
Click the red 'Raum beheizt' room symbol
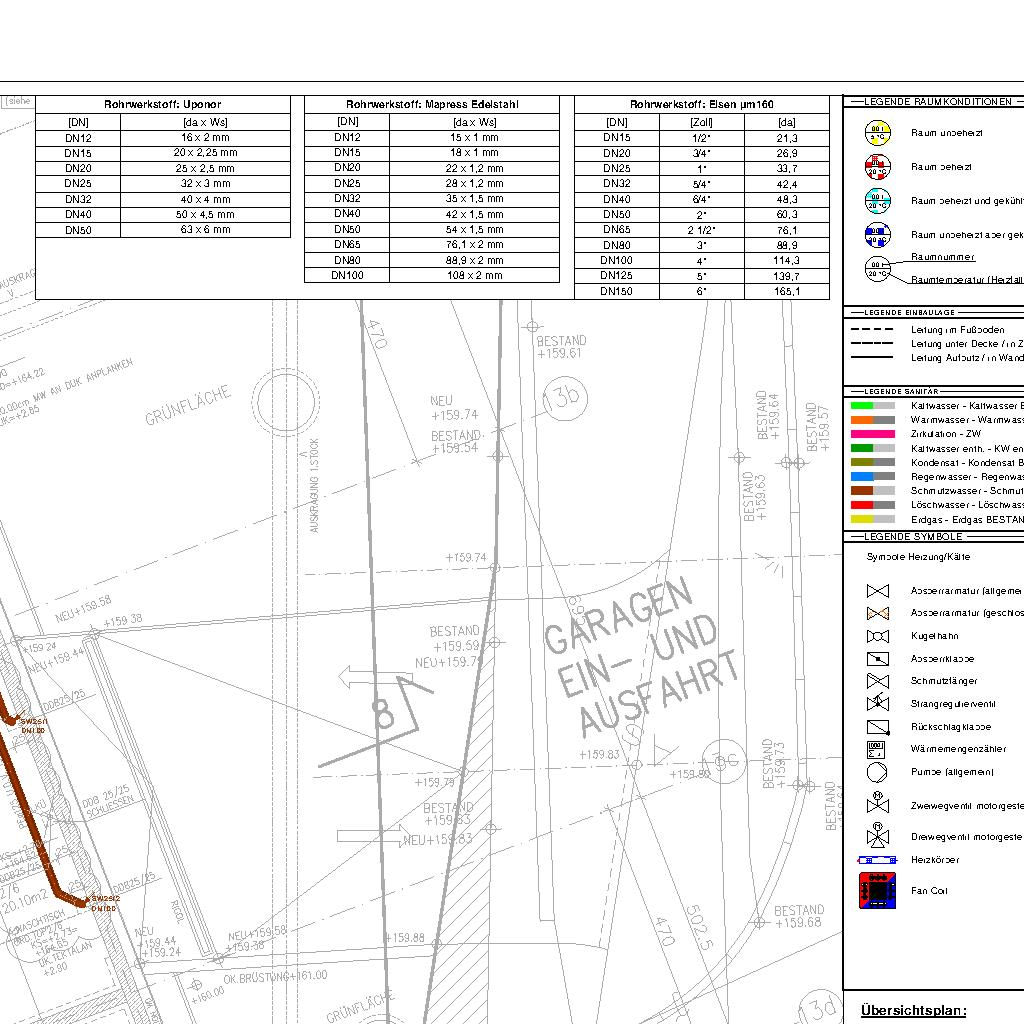(x=877, y=166)
